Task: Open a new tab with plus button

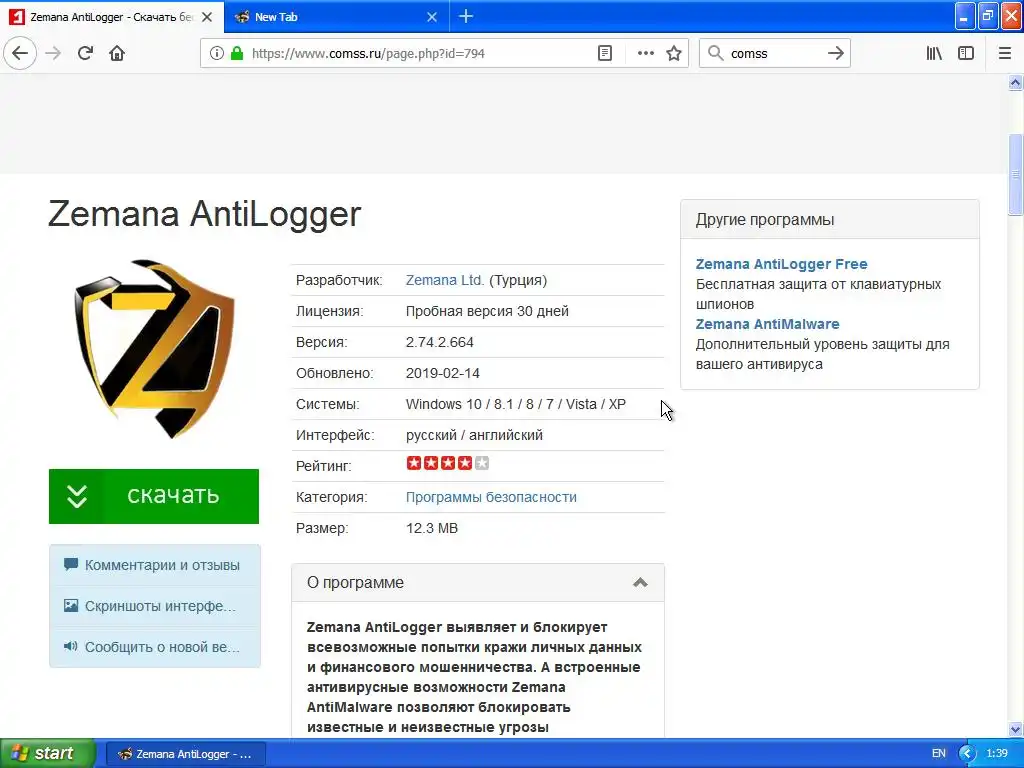Action: tap(466, 16)
